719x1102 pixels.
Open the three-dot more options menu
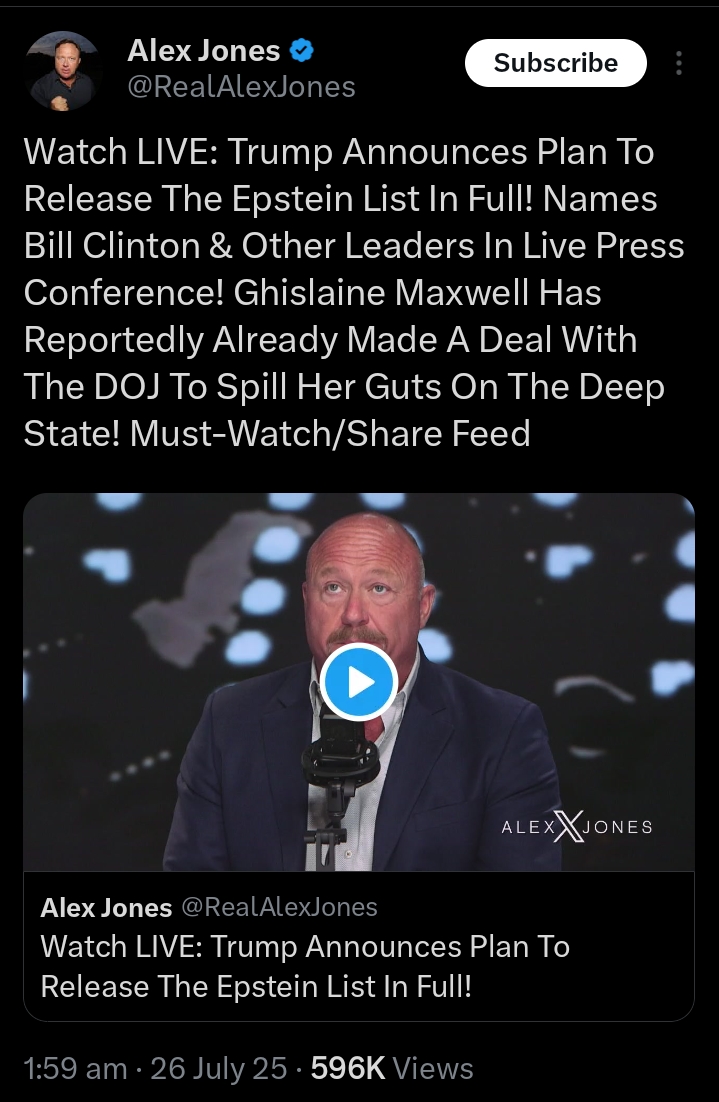(x=678, y=63)
